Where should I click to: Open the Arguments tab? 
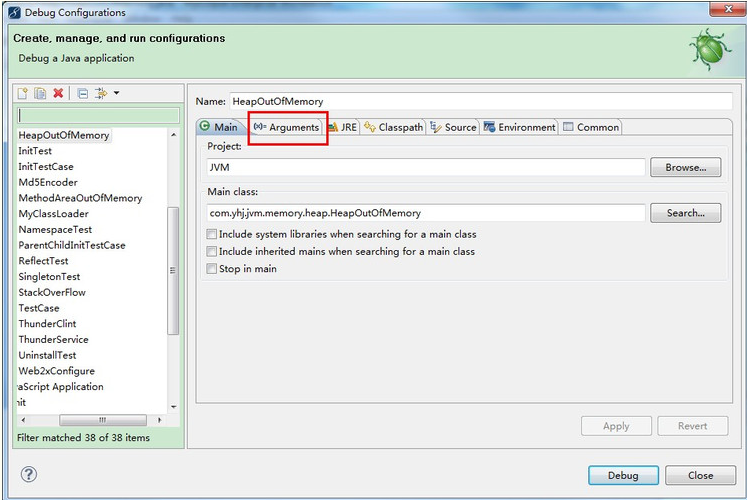[286, 127]
